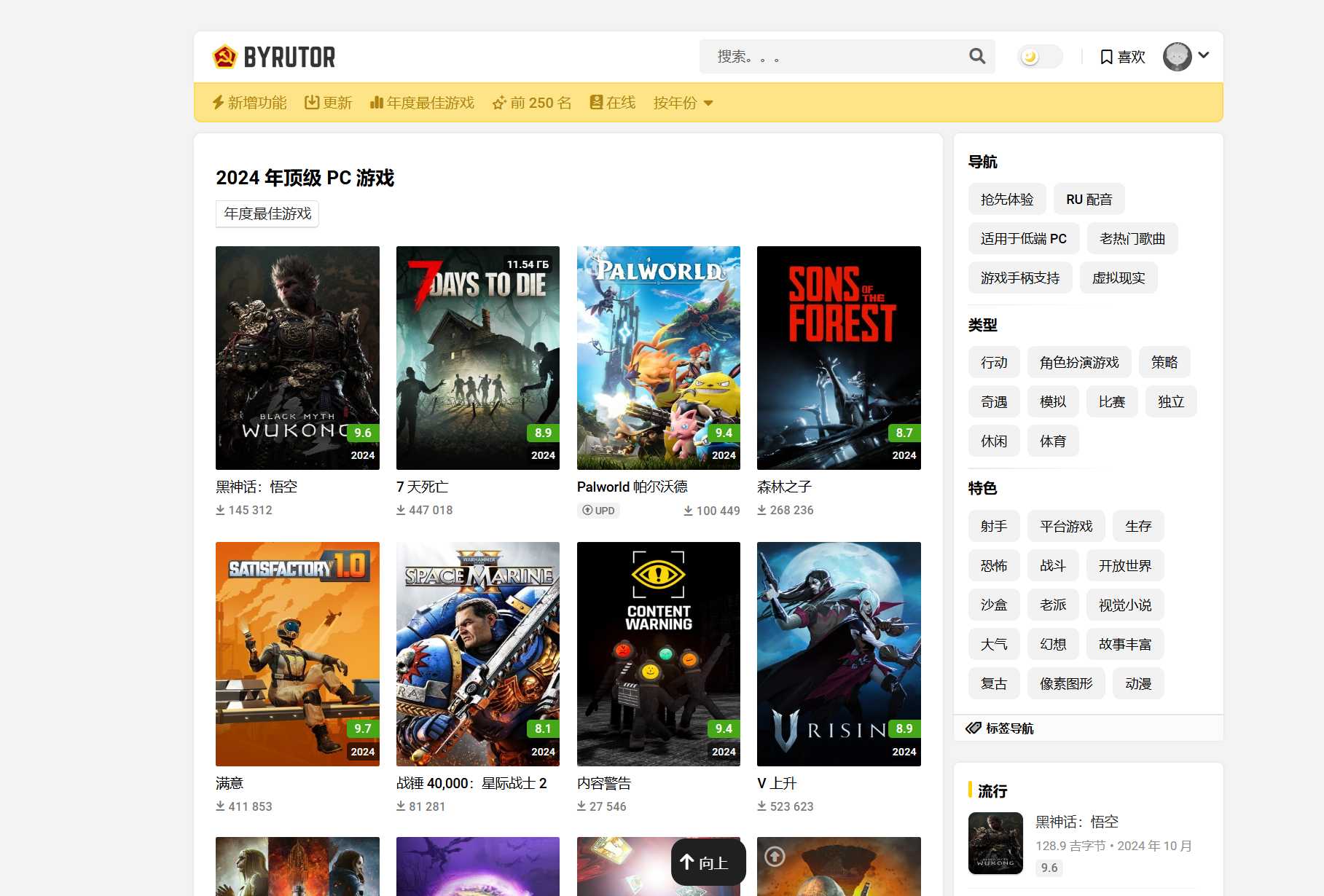1324x896 pixels.
Task: Select the RU dubbing tag
Action: coord(1089,200)
